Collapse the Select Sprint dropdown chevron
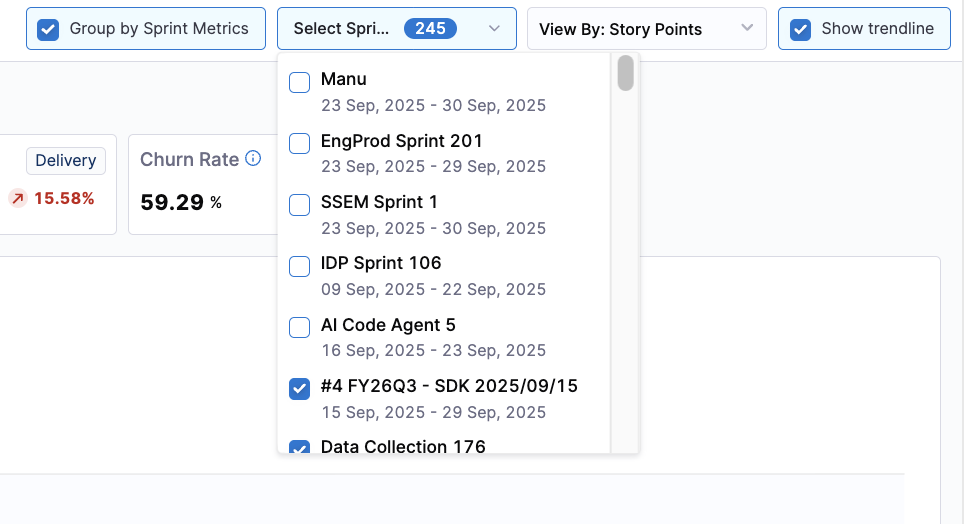This screenshot has height=524, width=964. point(494,29)
